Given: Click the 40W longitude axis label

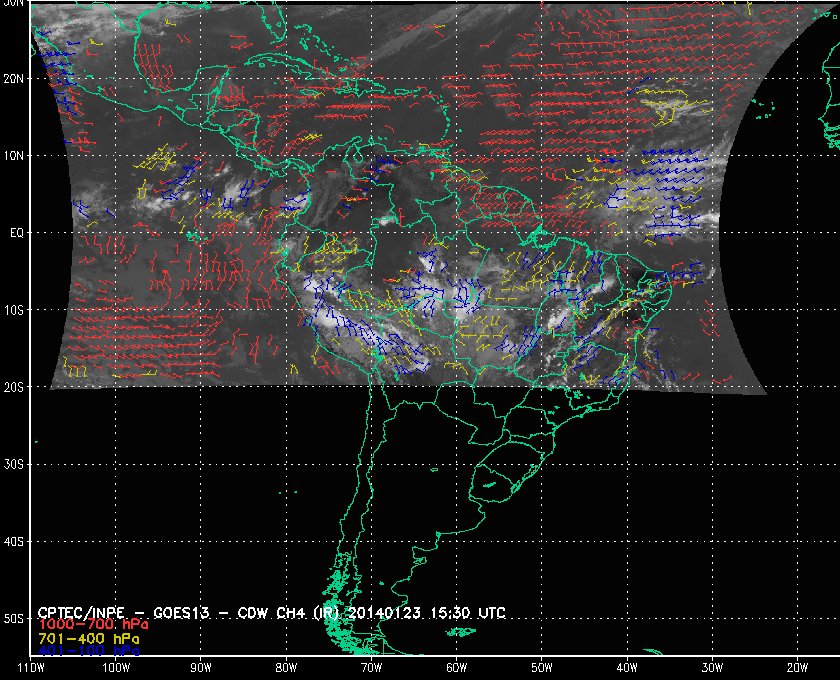Looking at the screenshot, I should 626,667.
